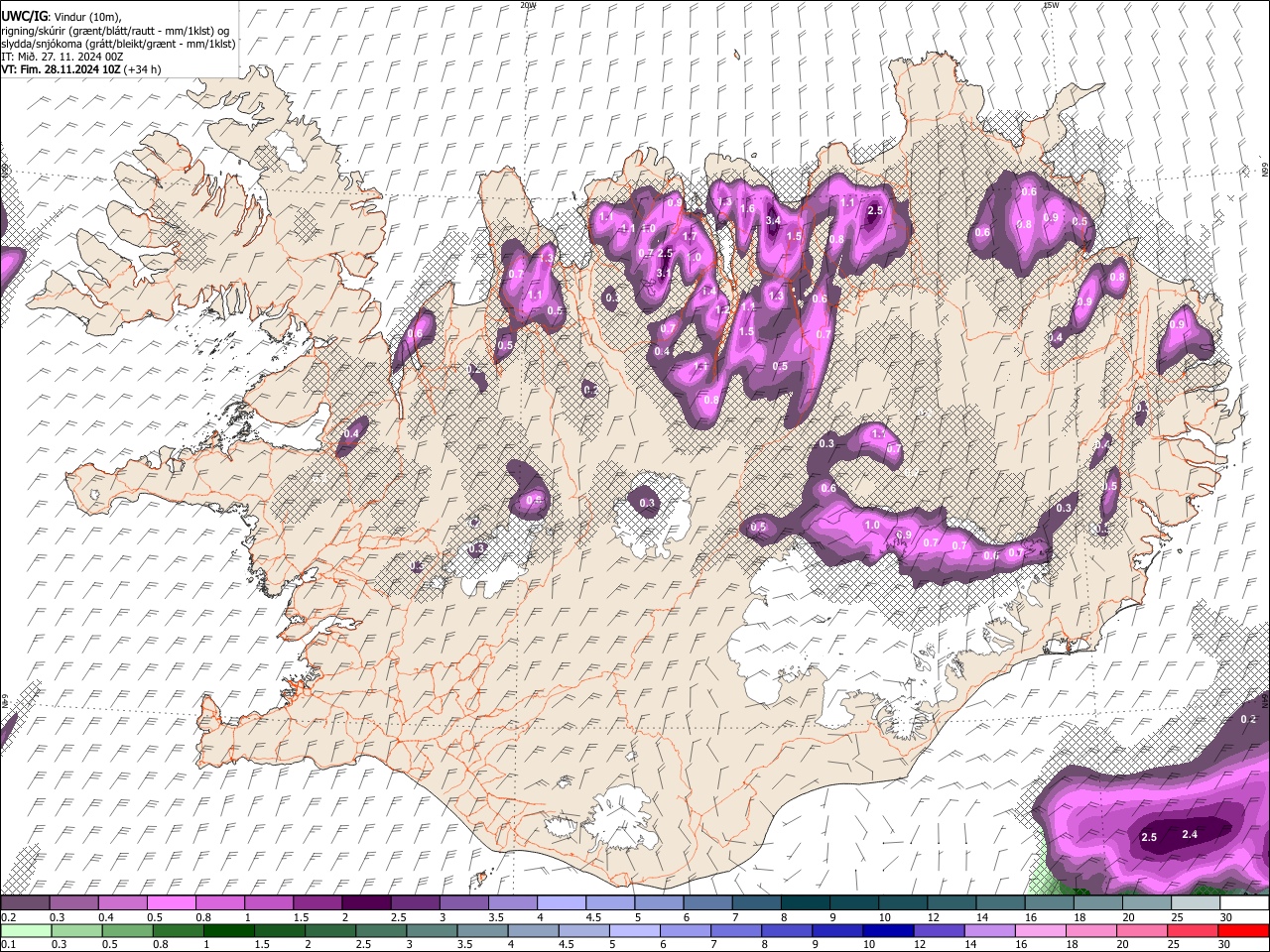1270x952 pixels.
Task: Click the '16' label in the upper legend row
Action: (x=1031, y=917)
